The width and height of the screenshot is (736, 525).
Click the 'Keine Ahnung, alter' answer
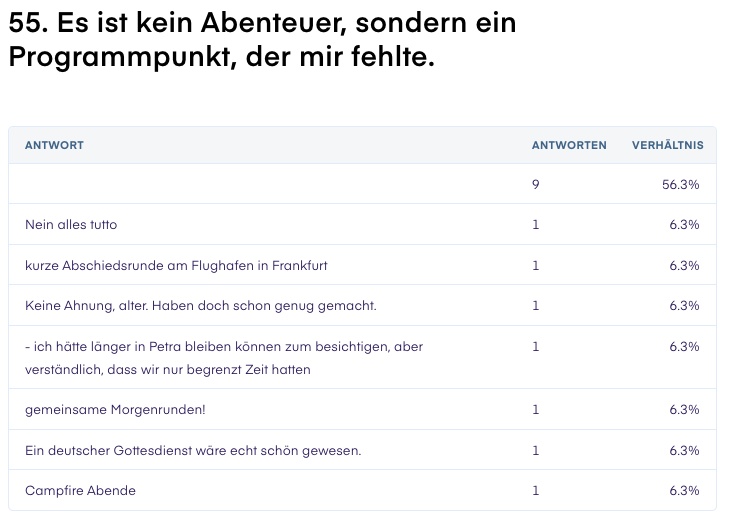point(200,306)
